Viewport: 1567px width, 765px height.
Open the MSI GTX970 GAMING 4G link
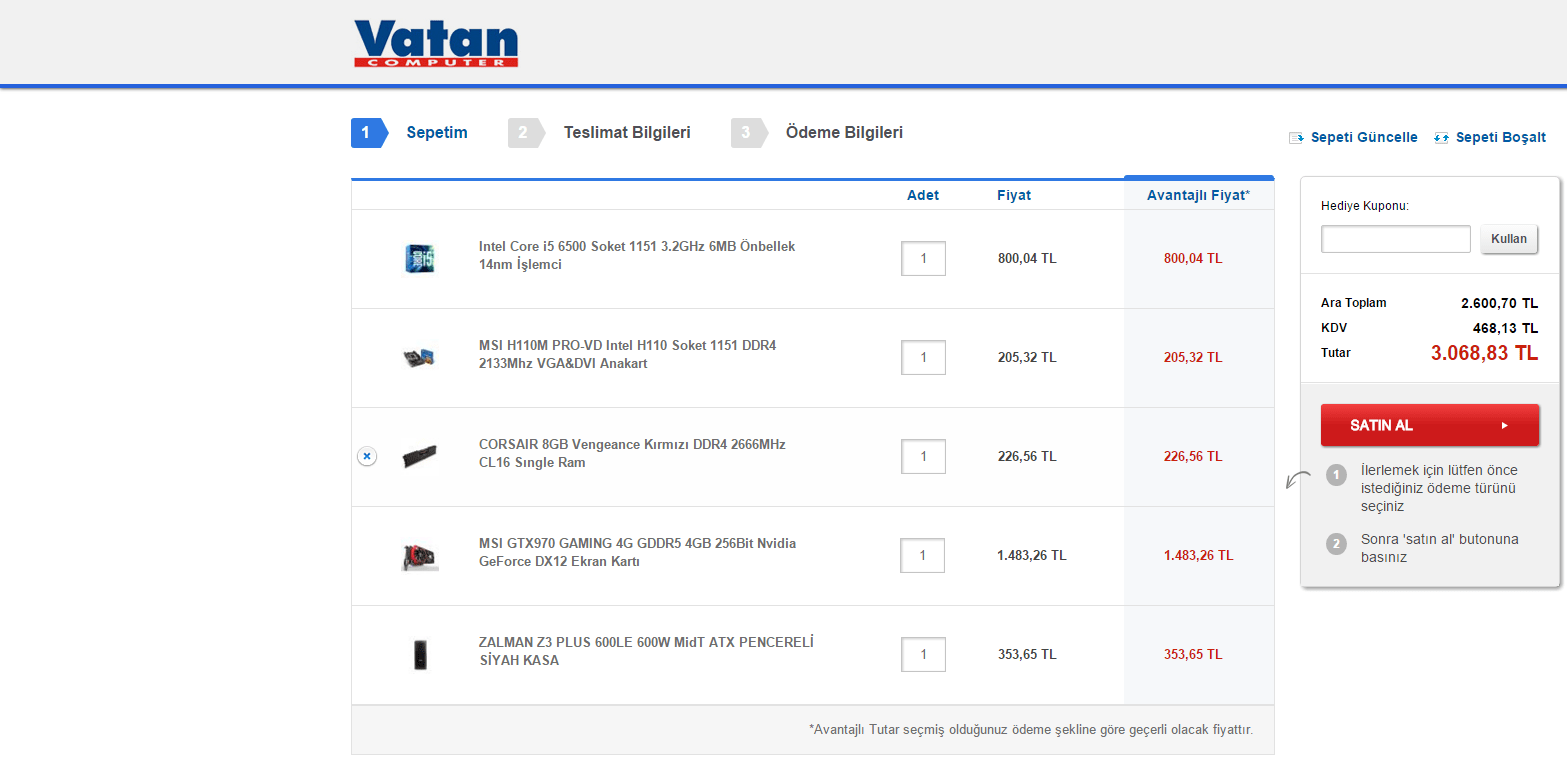tap(638, 552)
